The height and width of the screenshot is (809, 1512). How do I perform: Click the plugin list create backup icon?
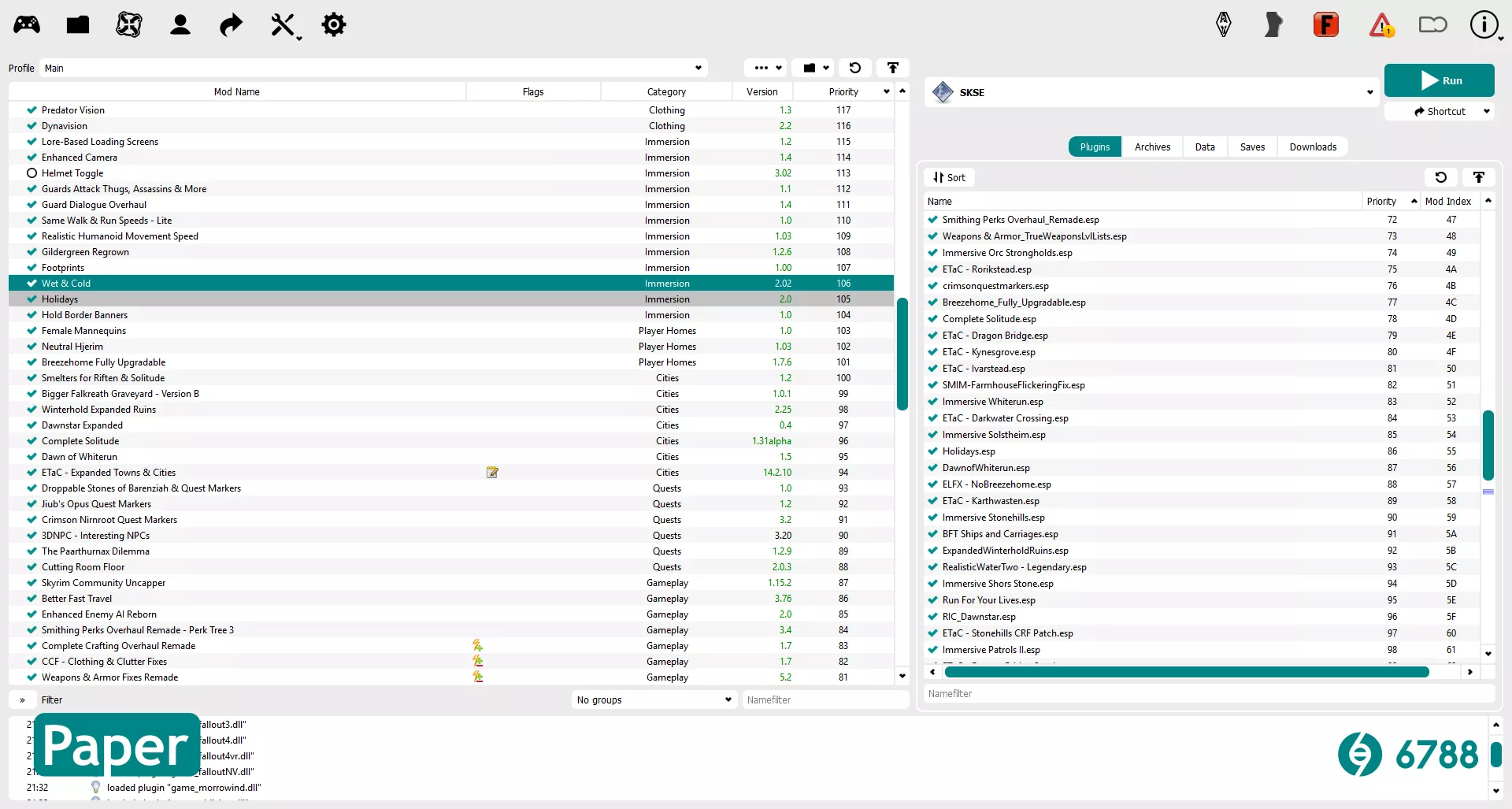[1479, 177]
